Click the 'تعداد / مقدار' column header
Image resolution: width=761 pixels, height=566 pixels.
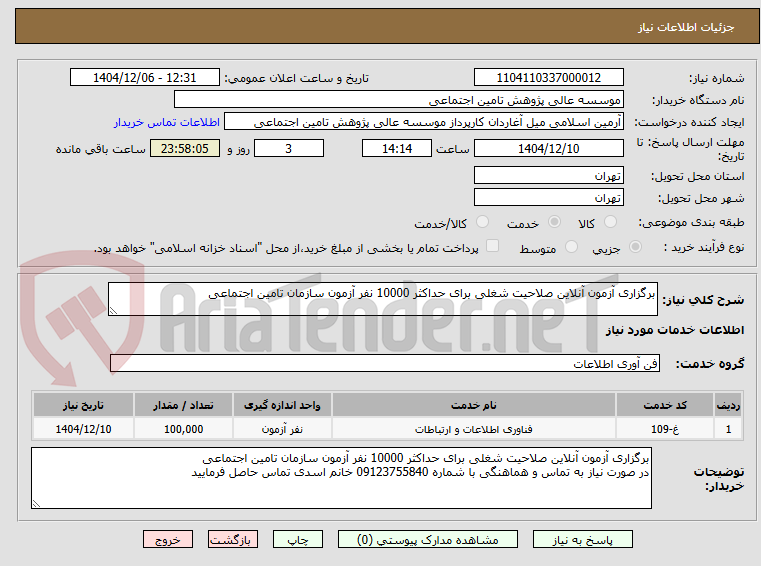(x=183, y=405)
